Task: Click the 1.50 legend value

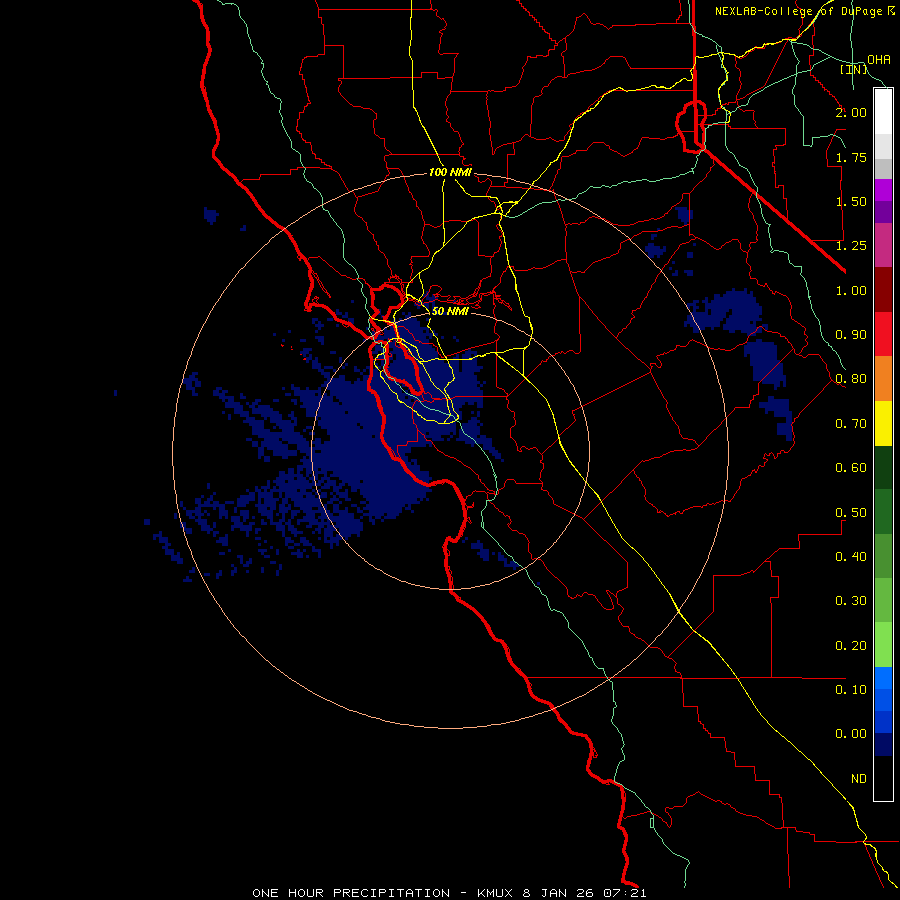Action: tap(851, 201)
